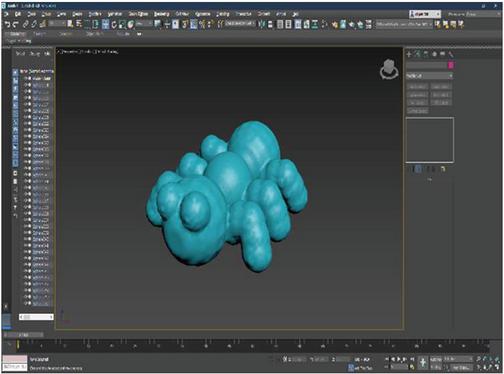Toggle the Window/Crossing selection mode
Viewport: 504px width, 374px height.
click(x=95, y=24)
